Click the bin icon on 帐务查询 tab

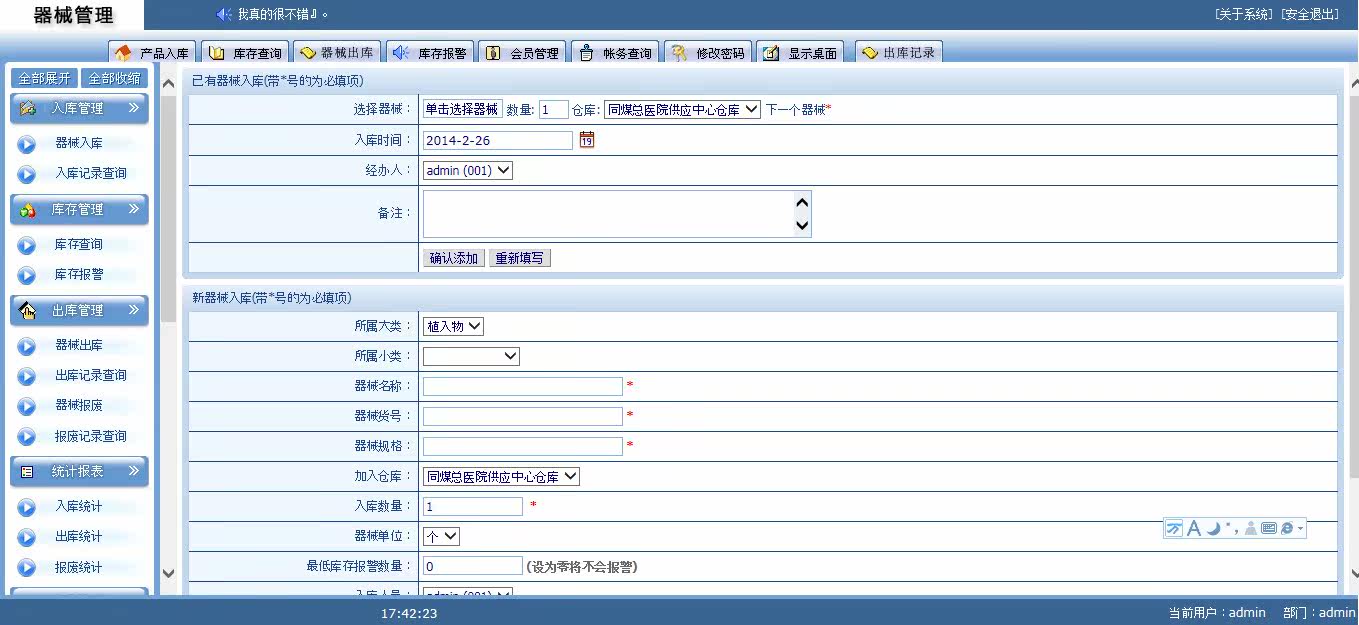pyautogui.click(x=586, y=53)
